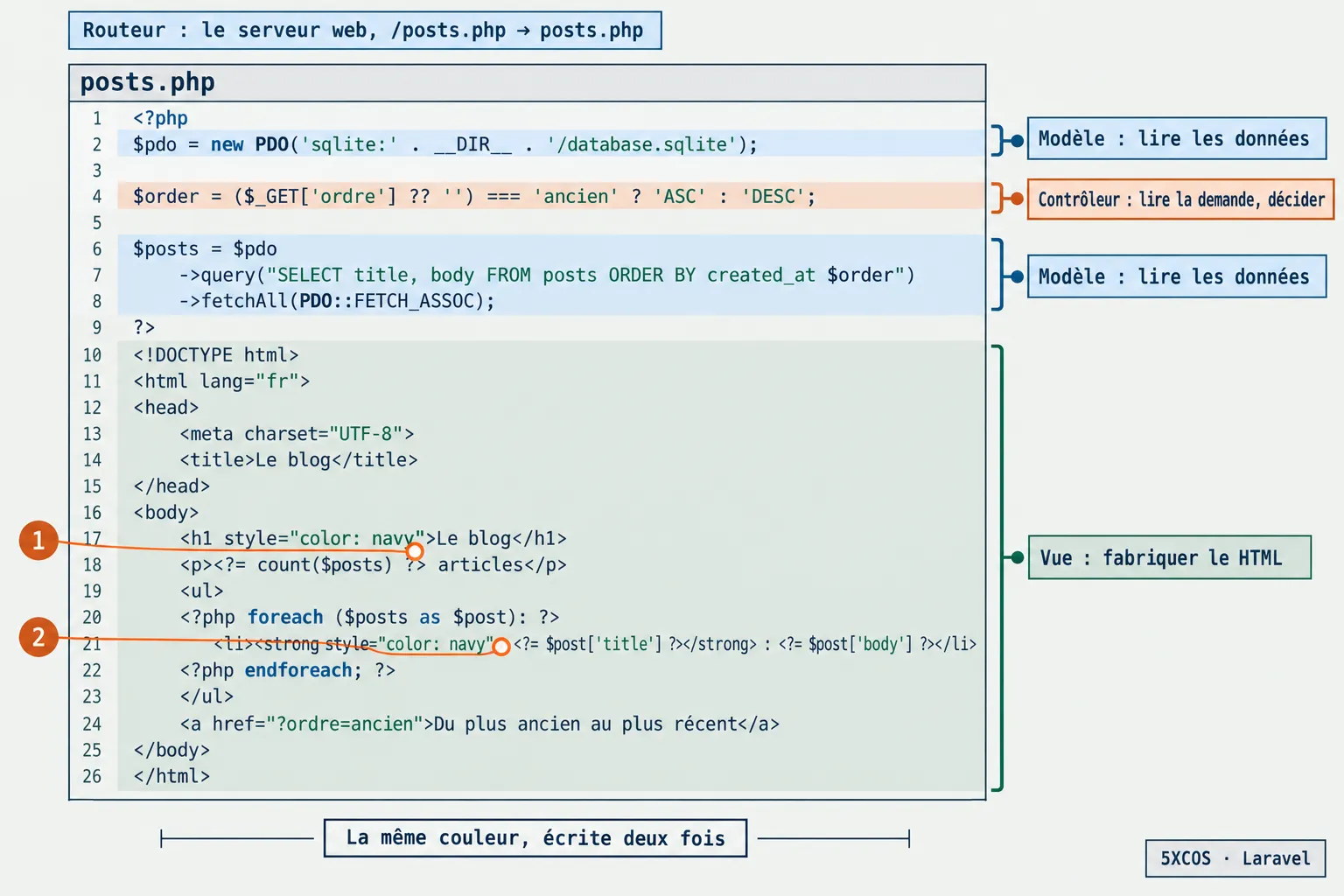The image size is (1344, 896).
Task: Click the "Routeur : le serveur web" box
Action: [x=365, y=31]
